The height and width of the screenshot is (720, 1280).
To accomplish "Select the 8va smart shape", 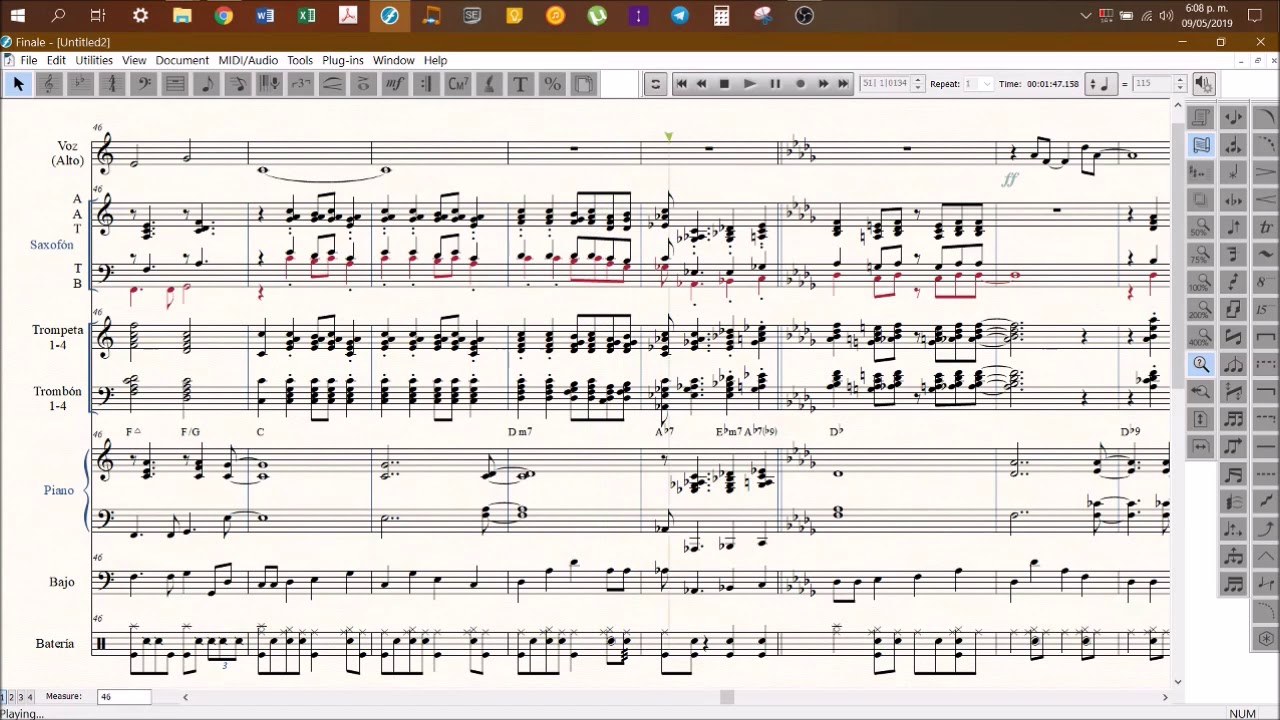I will tap(1266, 281).
